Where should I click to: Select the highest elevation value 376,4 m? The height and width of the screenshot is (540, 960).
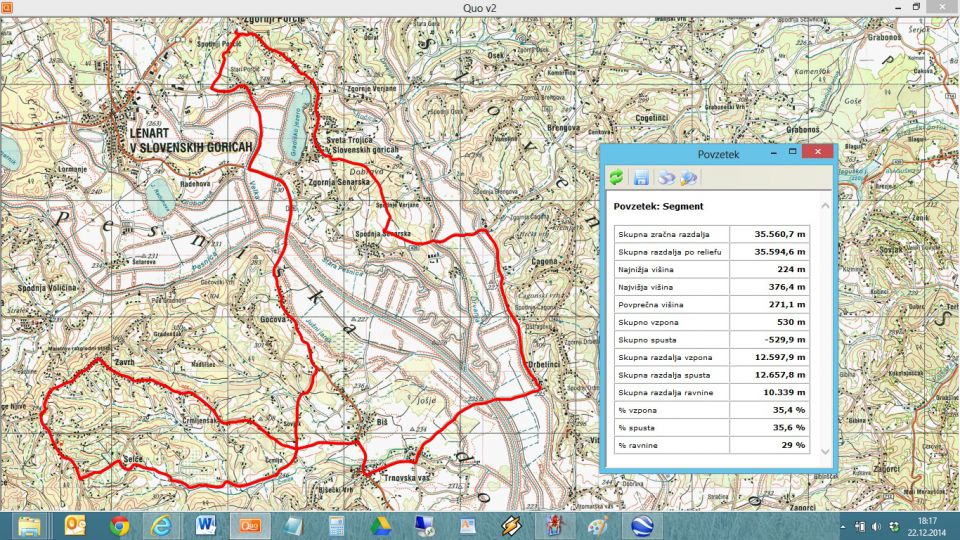point(787,287)
